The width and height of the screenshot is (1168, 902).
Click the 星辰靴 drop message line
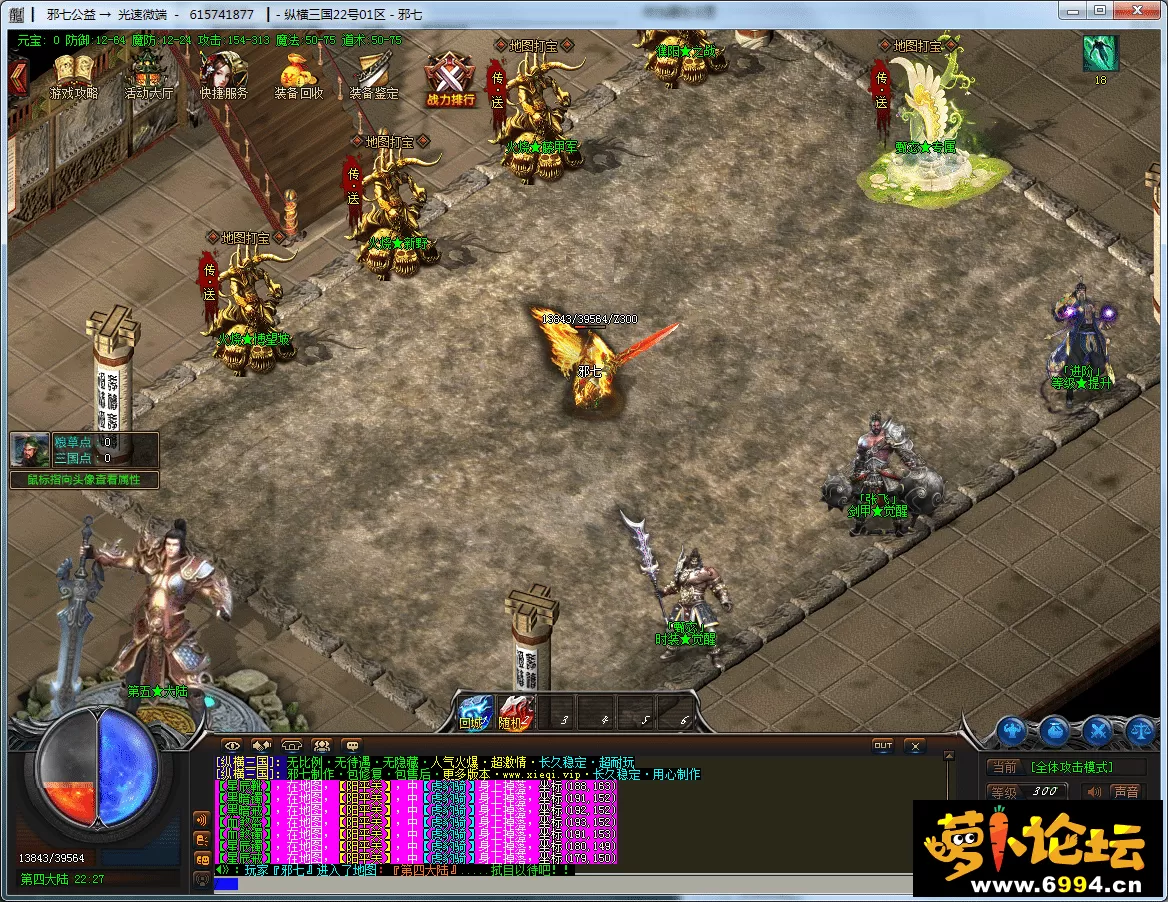[x=416, y=786]
